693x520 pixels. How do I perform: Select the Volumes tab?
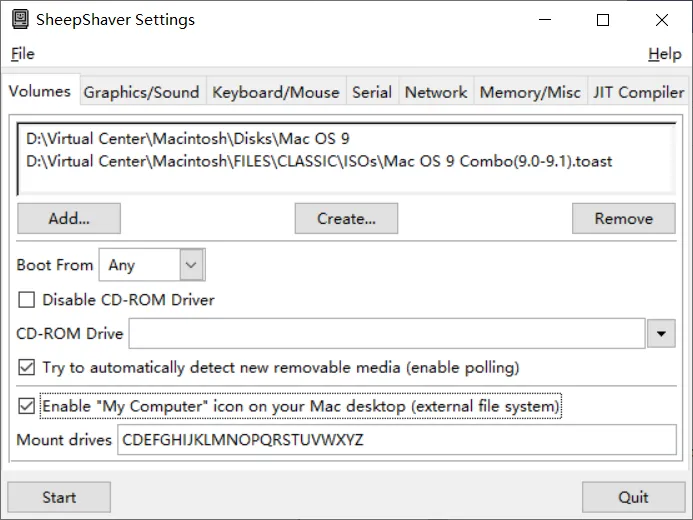(x=40, y=91)
